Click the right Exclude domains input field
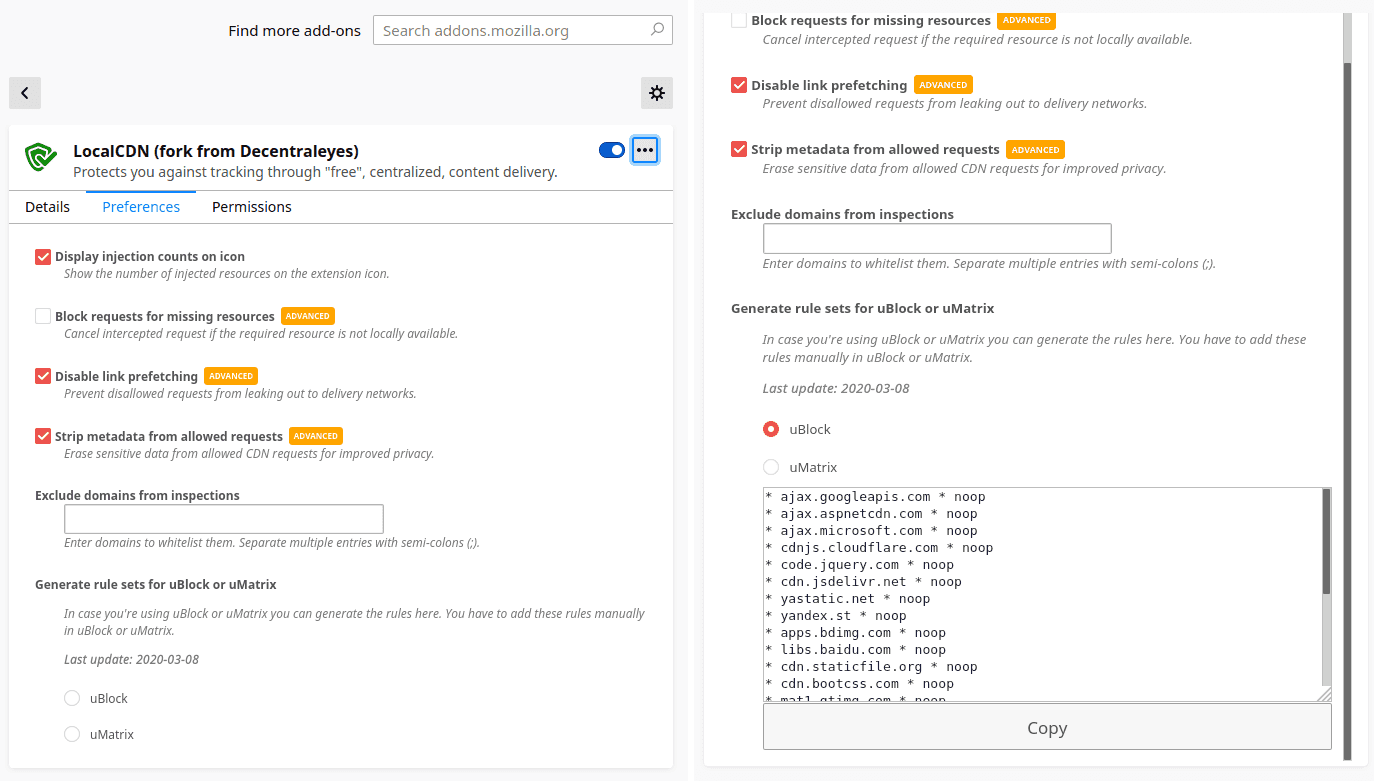 (x=937, y=238)
